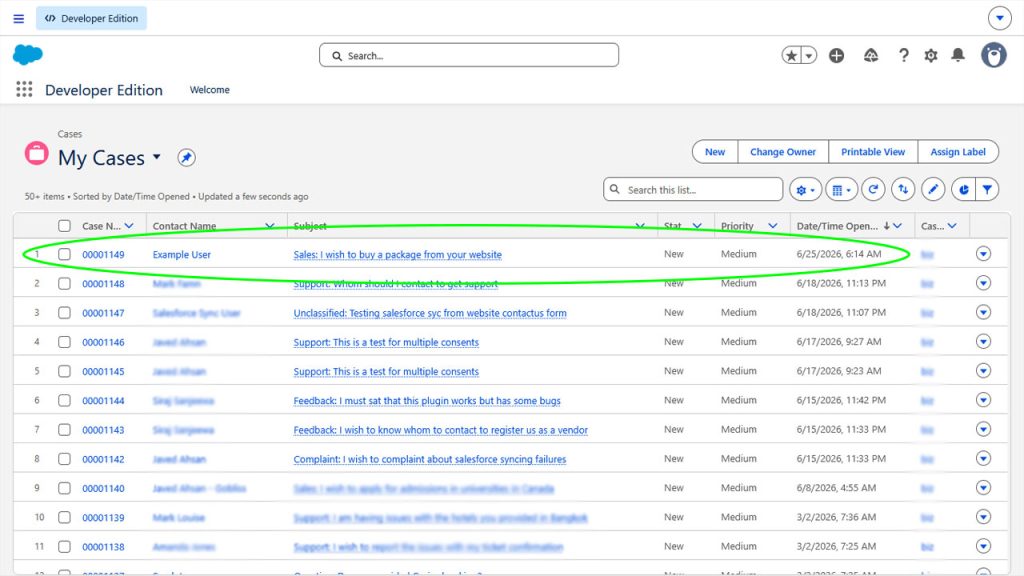Open 'Sales: I wish to buy a package' subject

tap(397, 255)
